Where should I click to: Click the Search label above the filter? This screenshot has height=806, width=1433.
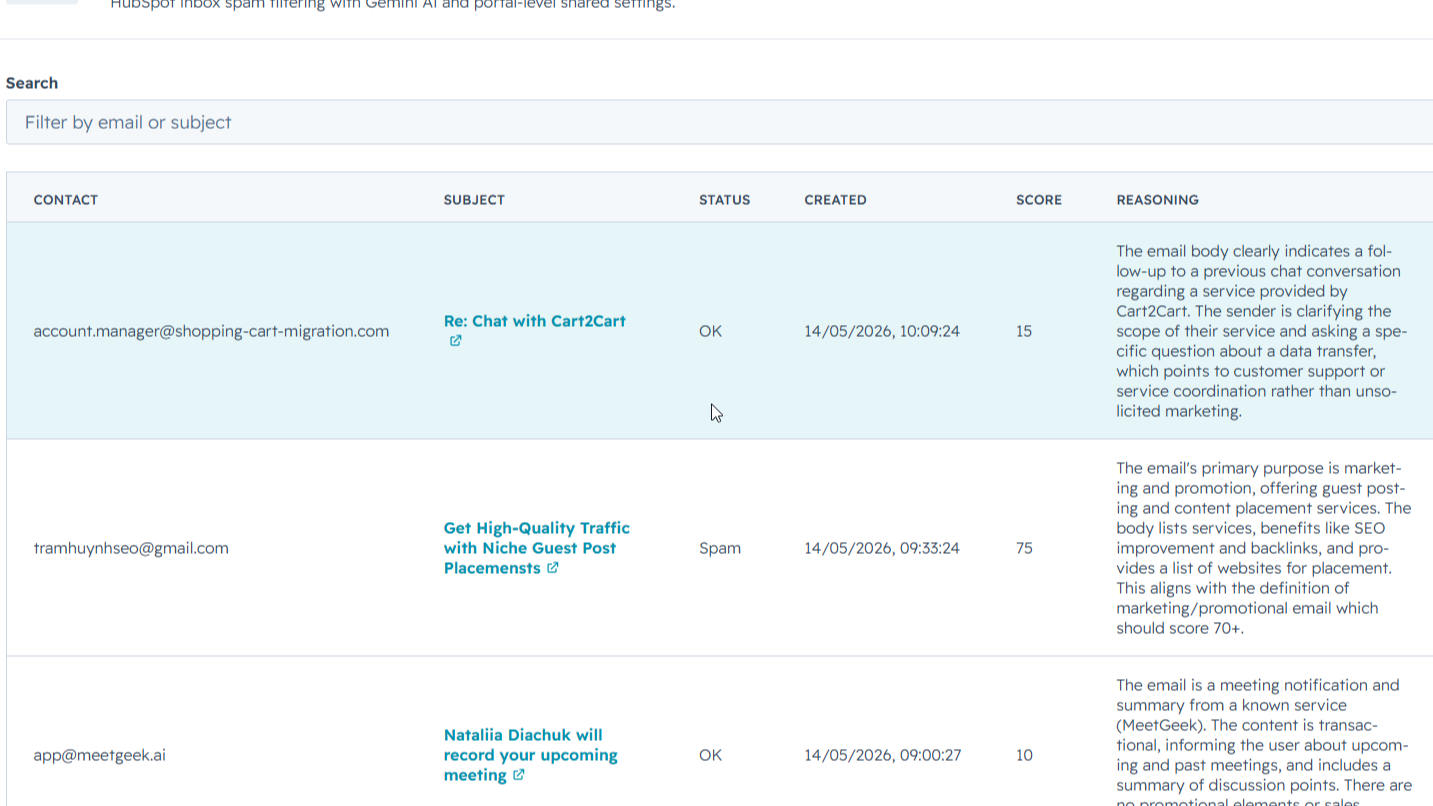pos(32,83)
